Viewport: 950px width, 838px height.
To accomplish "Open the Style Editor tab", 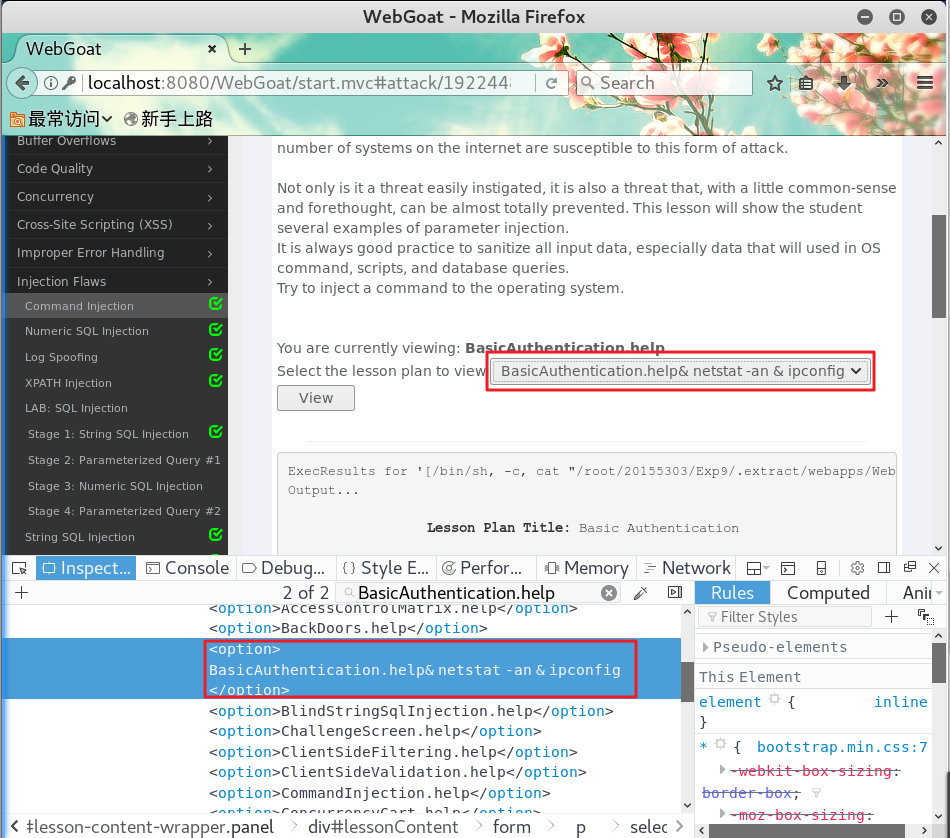I will (386, 568).
